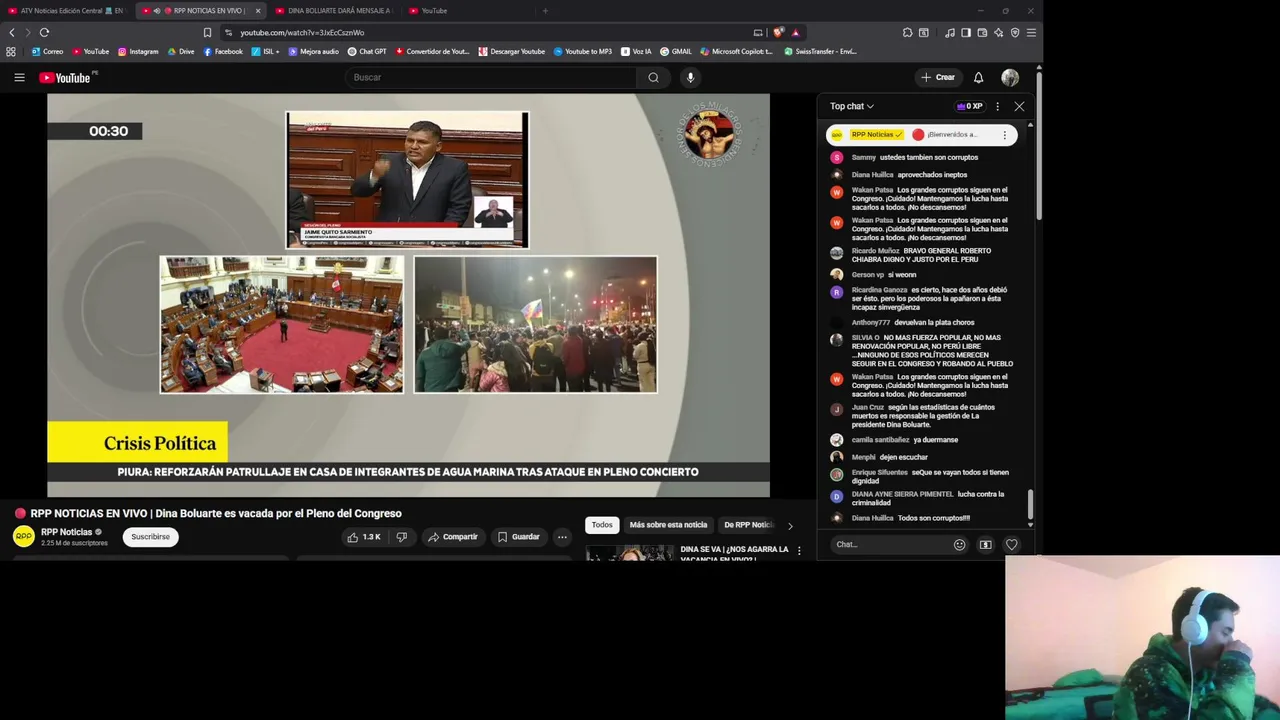Close the live chat panel
Screen dimensions: 1280x720
coord(1019,106)
